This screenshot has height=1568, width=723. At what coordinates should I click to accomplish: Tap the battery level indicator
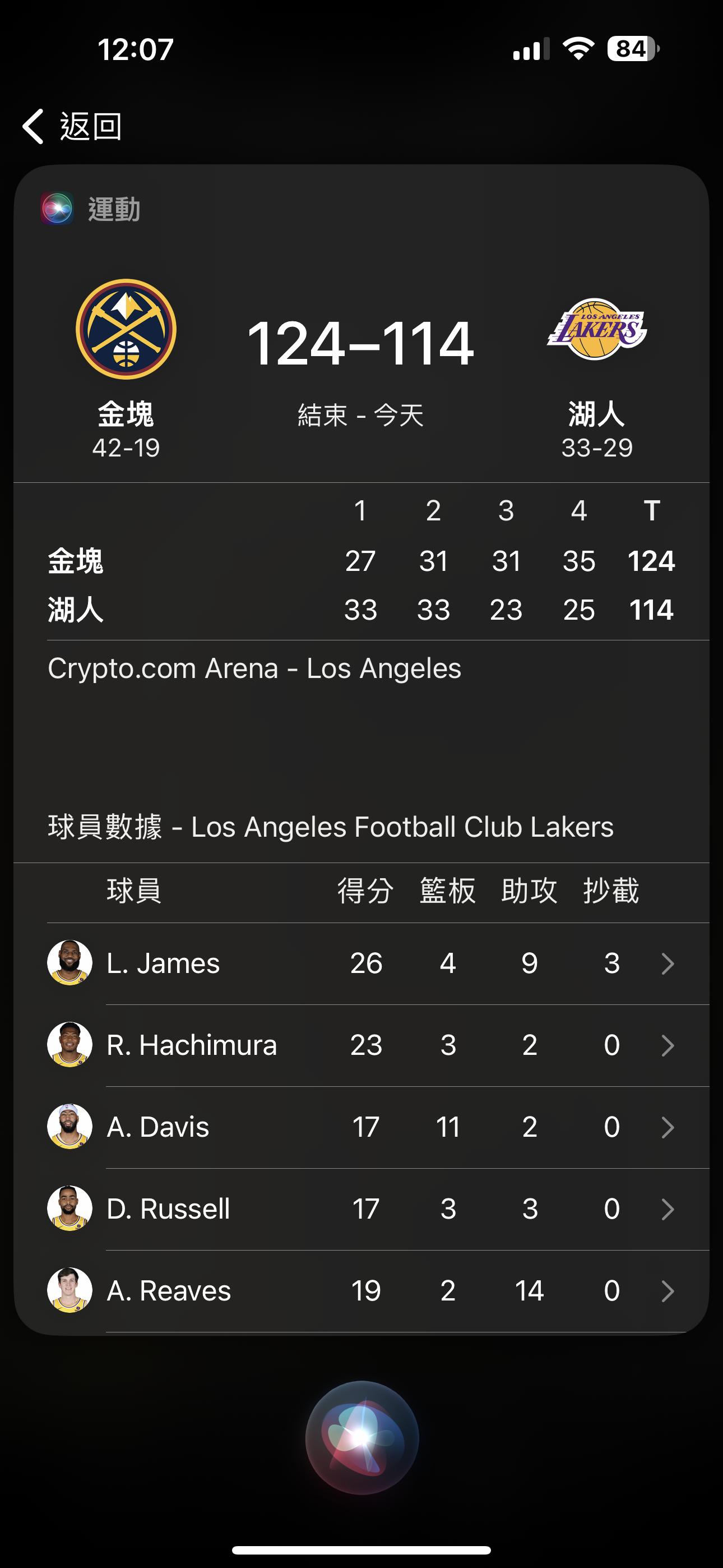click(633, 49)
